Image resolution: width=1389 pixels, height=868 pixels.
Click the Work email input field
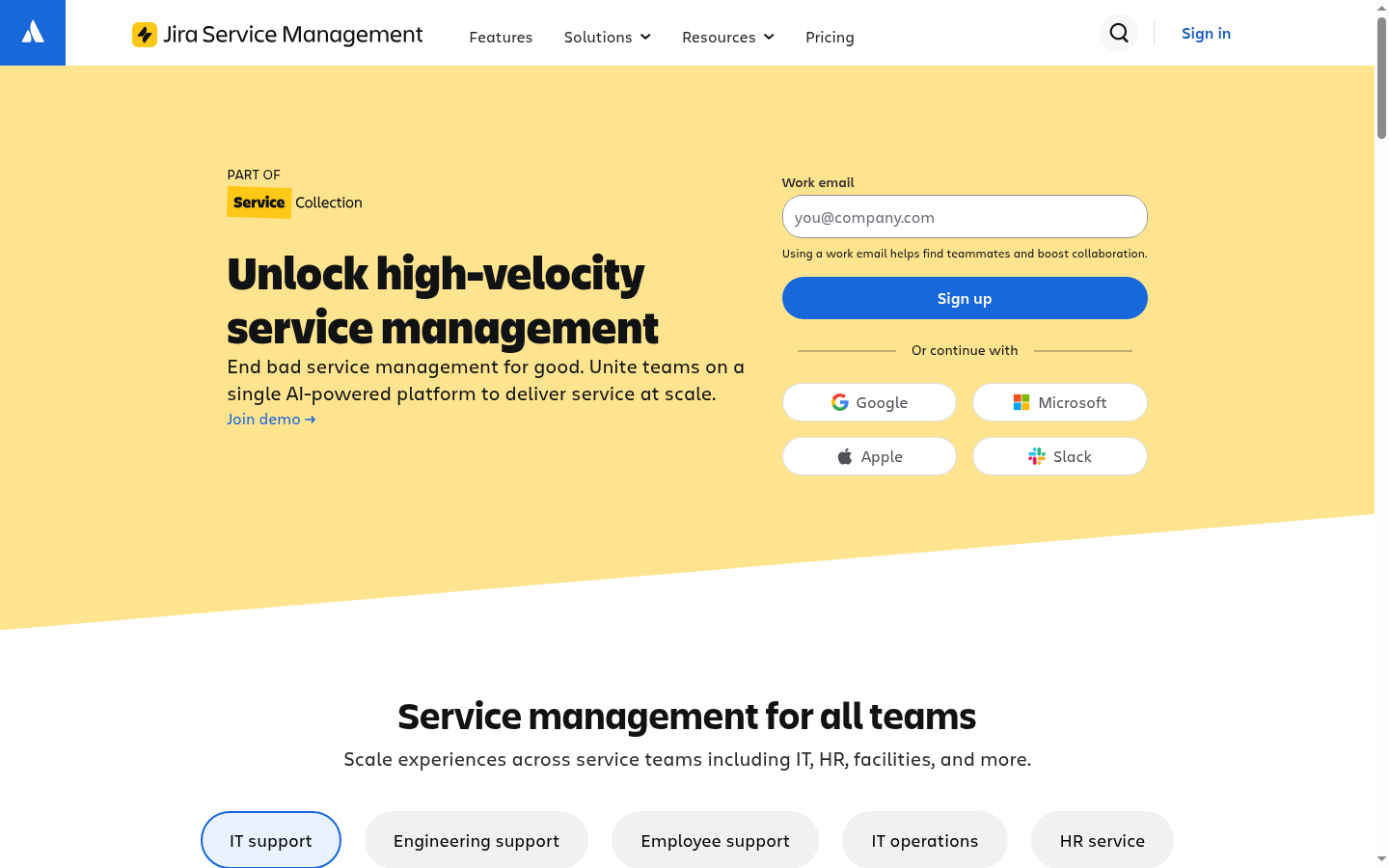tap(965, 217)
